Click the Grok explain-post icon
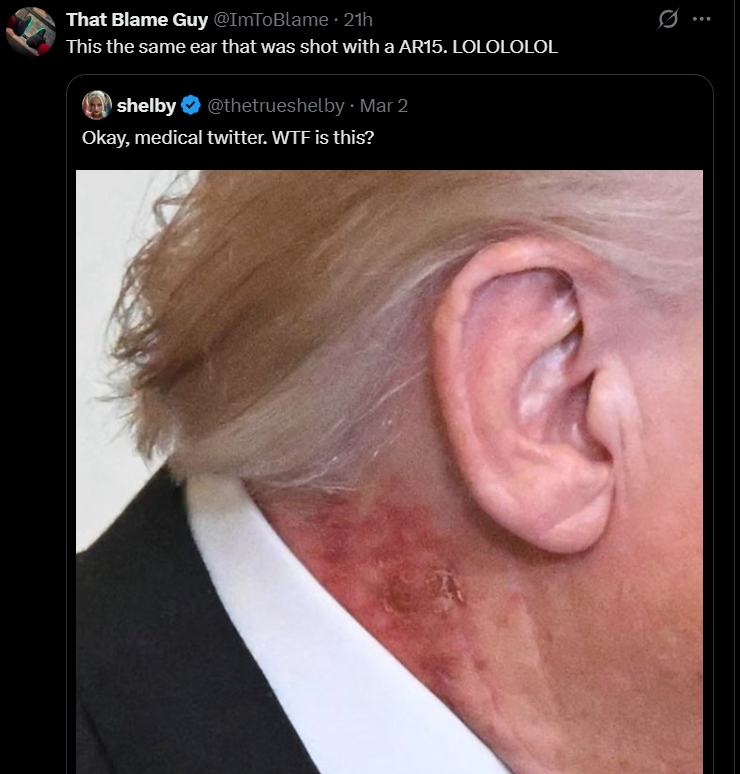This screenshot has width=740, height=774. point(668,19)
